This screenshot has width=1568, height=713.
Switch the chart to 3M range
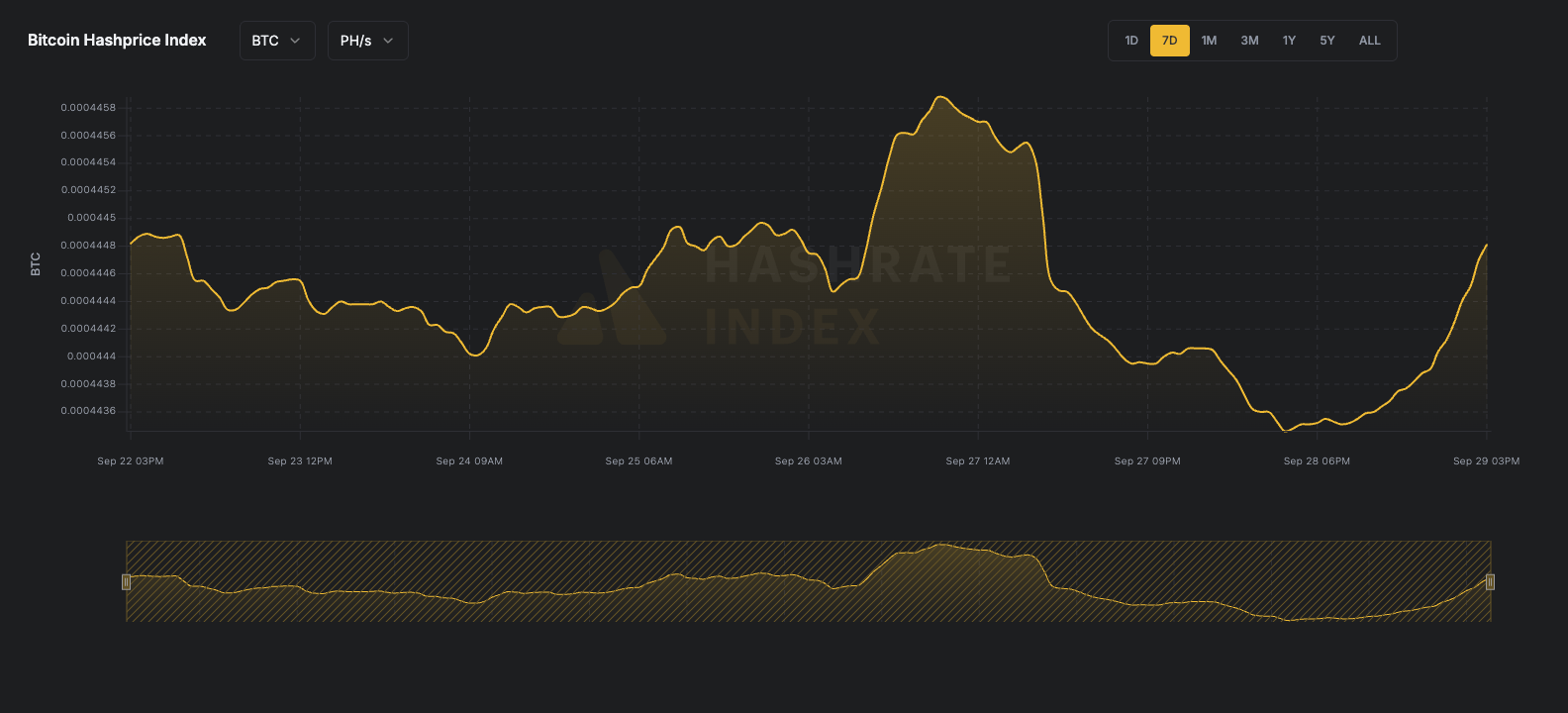click(x=1249, y=41)
